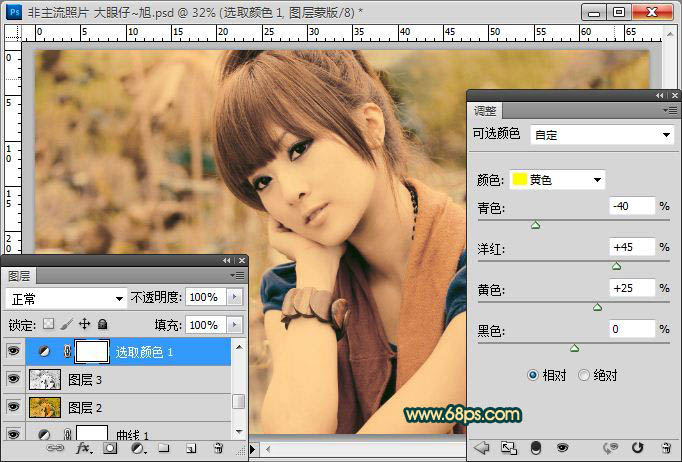Select the 调整 panel tab
Image resolution: width=682 pixels, height=462 pixels.
(486, 110)
